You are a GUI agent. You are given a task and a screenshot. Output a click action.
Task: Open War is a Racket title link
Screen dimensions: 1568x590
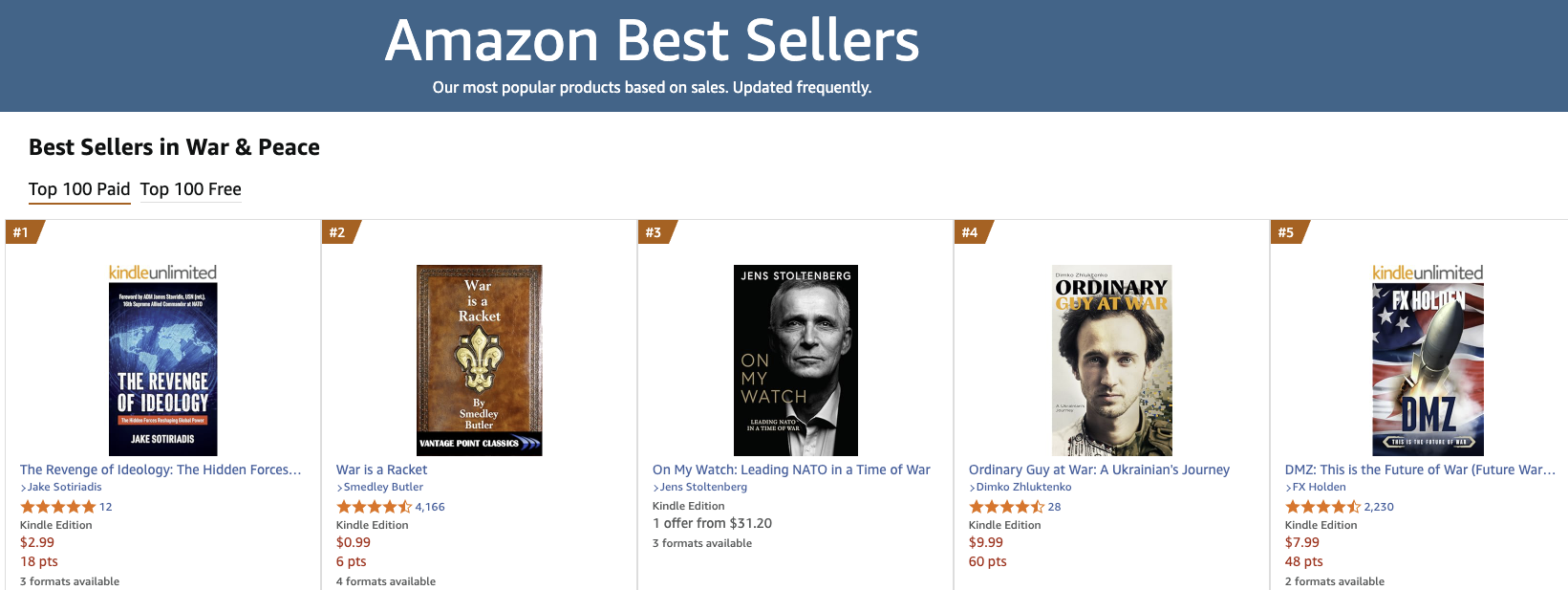381,470
